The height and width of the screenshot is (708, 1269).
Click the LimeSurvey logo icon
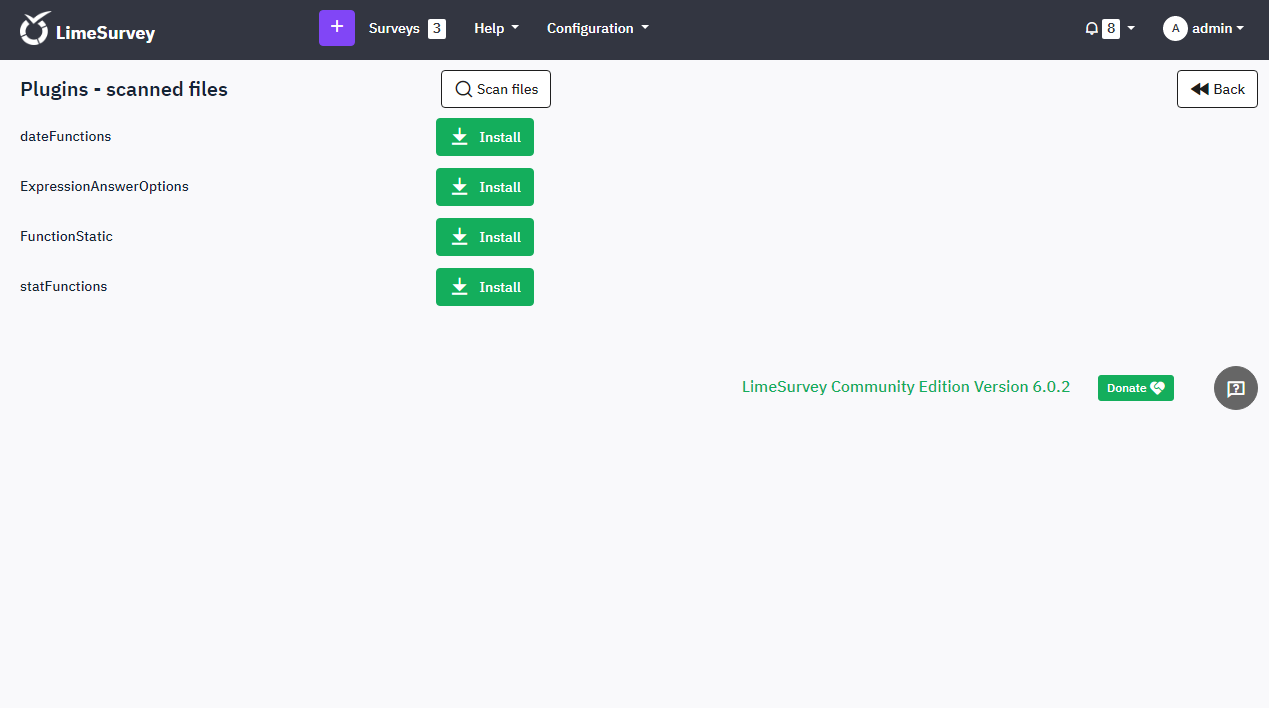coord(35,29)
